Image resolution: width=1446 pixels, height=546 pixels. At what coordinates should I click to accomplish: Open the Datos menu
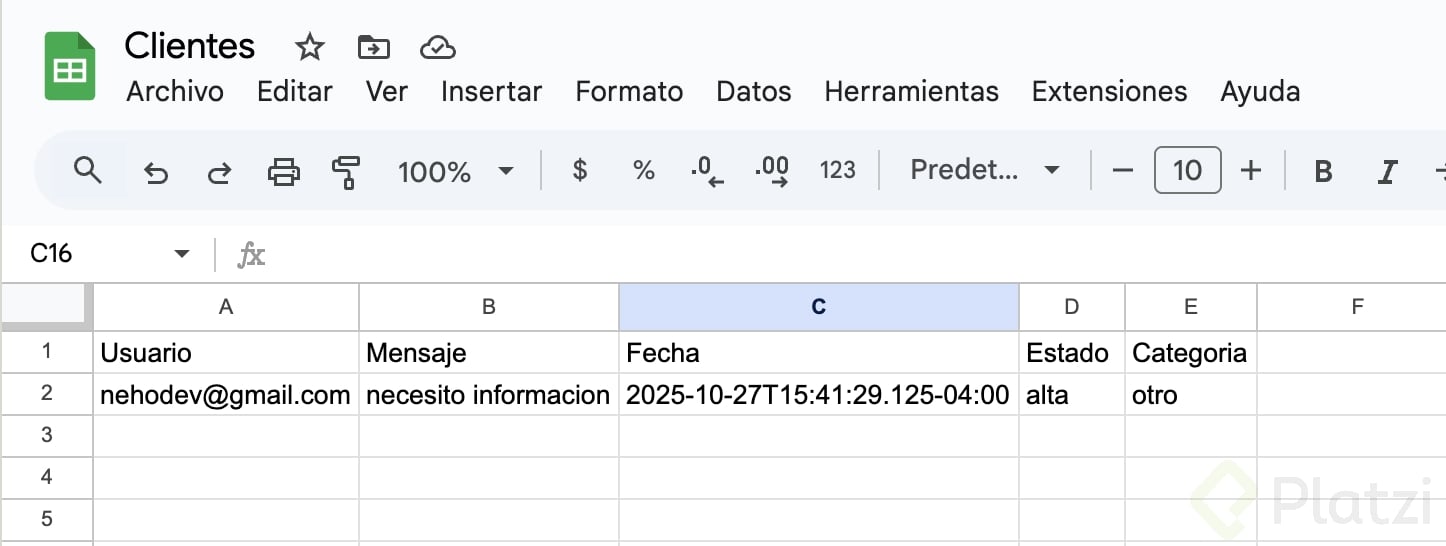[753, 92]
